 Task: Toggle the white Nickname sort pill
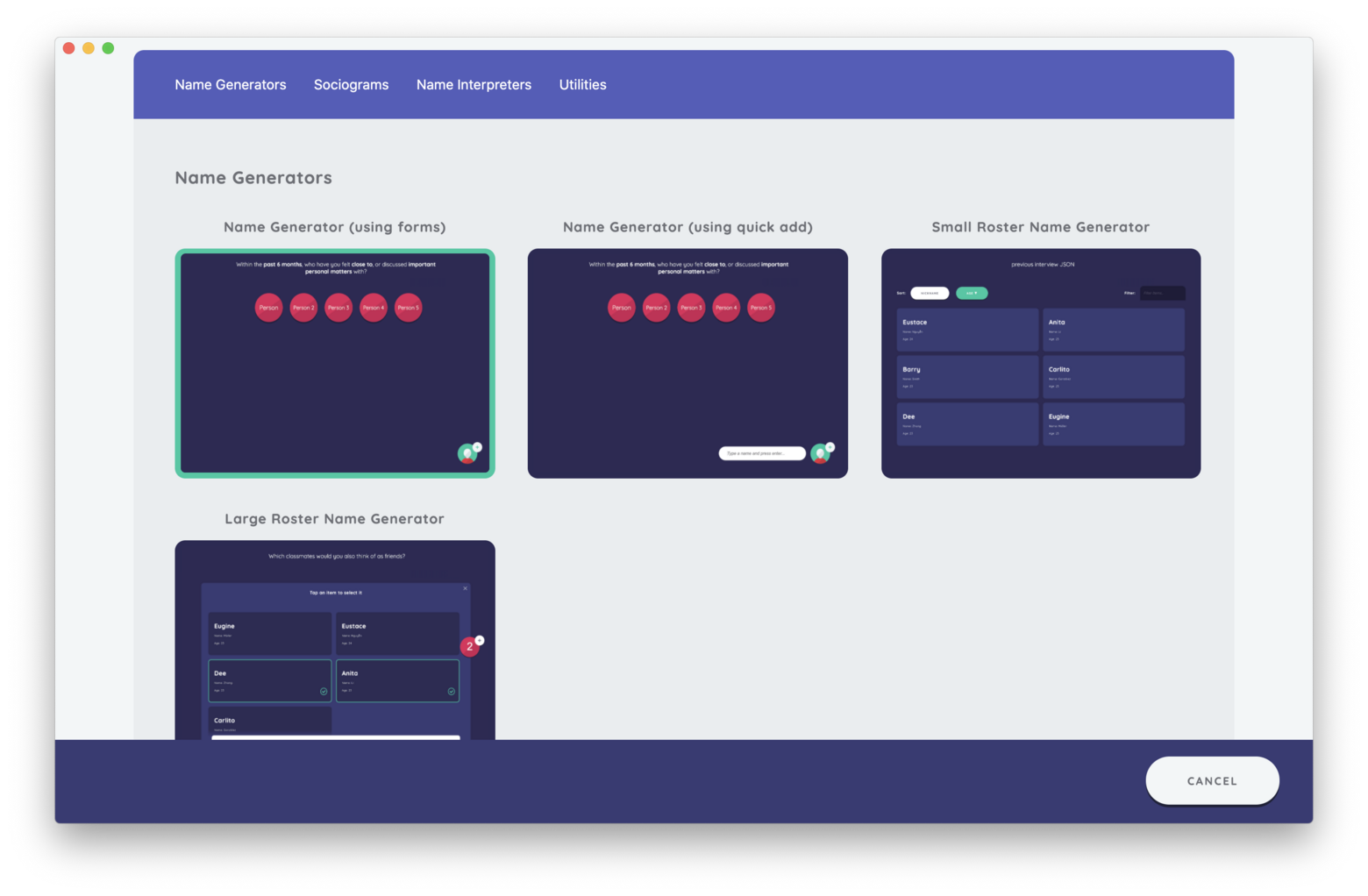930,293
